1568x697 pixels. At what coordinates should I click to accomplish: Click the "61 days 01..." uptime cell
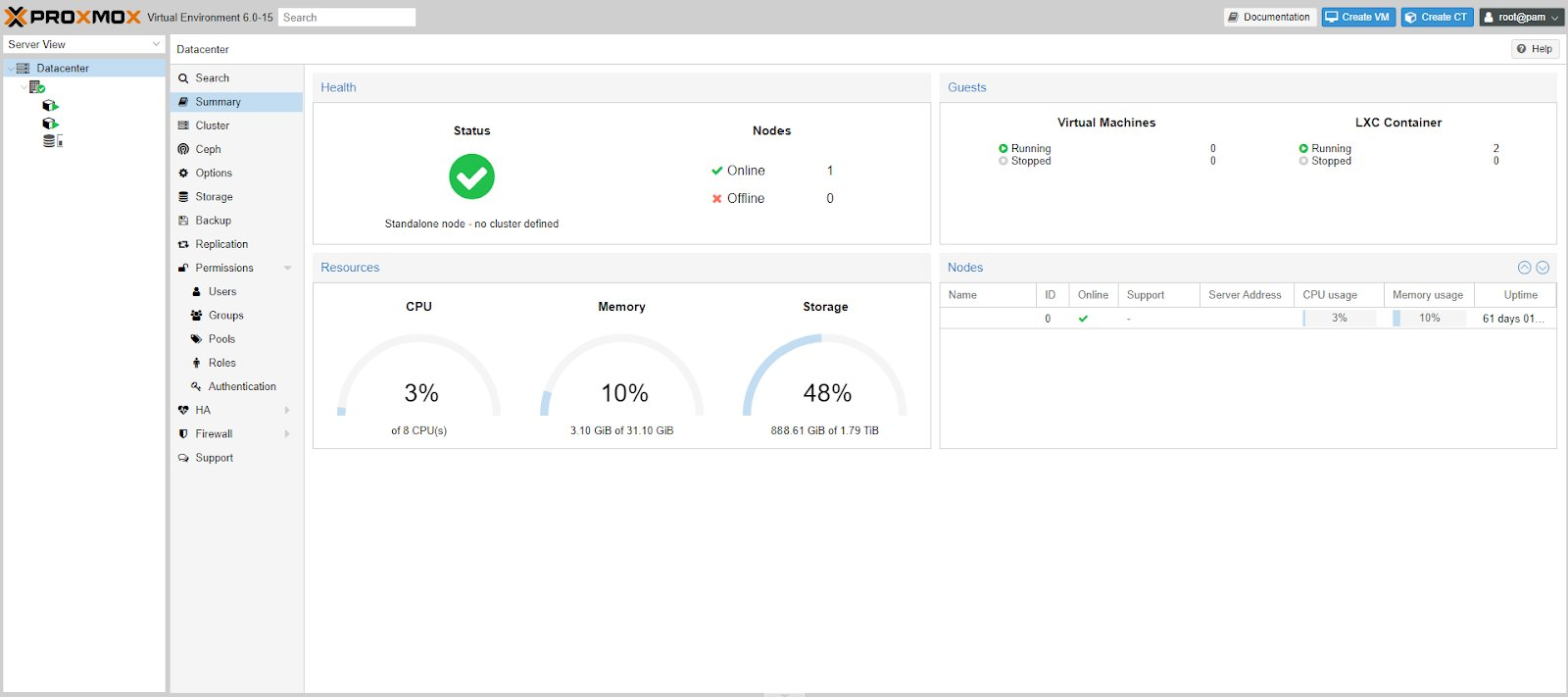(1513, 319)
